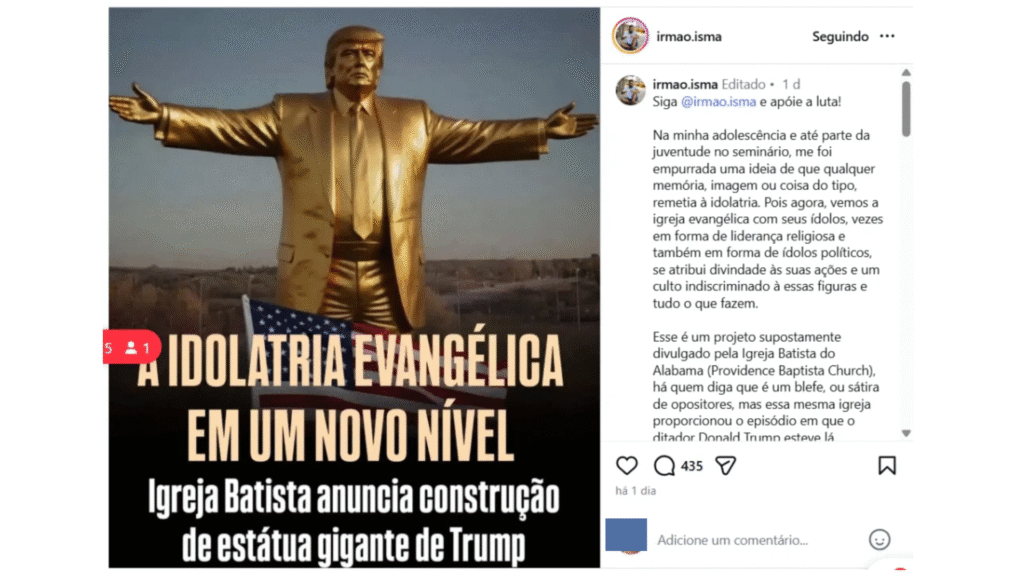Click caption scrollbar down arrow
Image resolution: width=1024 pixels, height=576 pixels.
(x=906, y=433)
